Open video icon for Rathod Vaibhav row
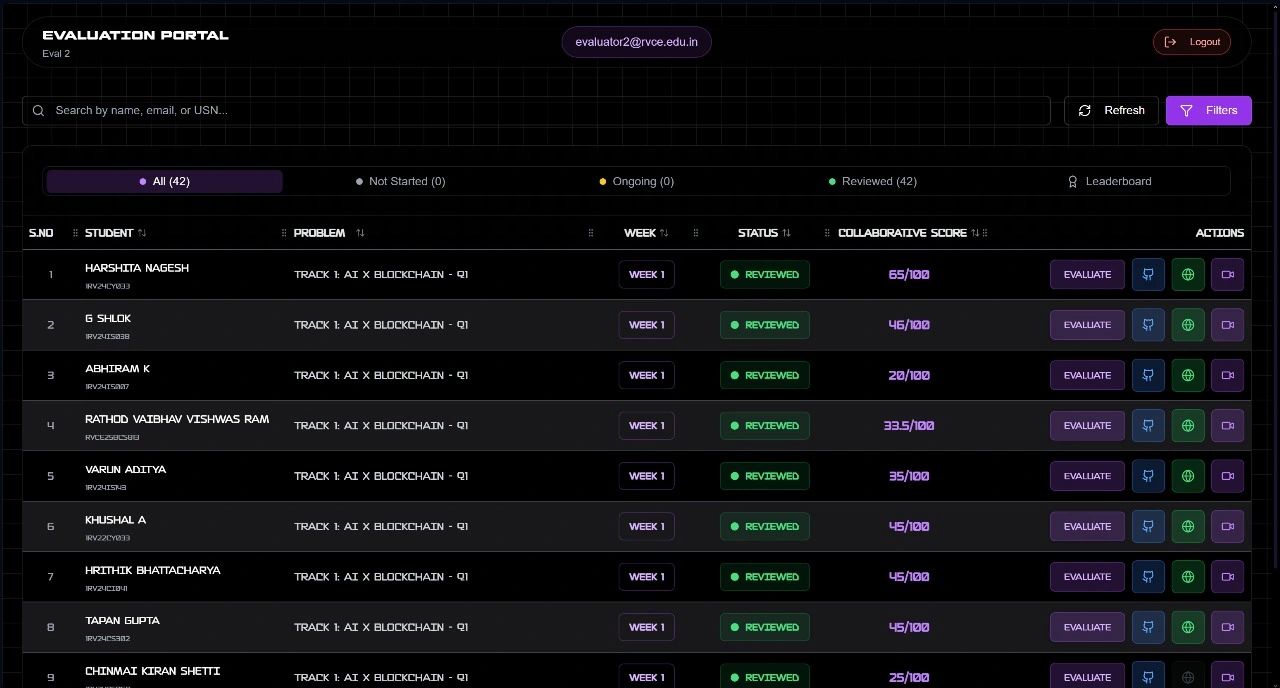The height and width of the screenshot is (688, 1280). [x=1227, y=426]
